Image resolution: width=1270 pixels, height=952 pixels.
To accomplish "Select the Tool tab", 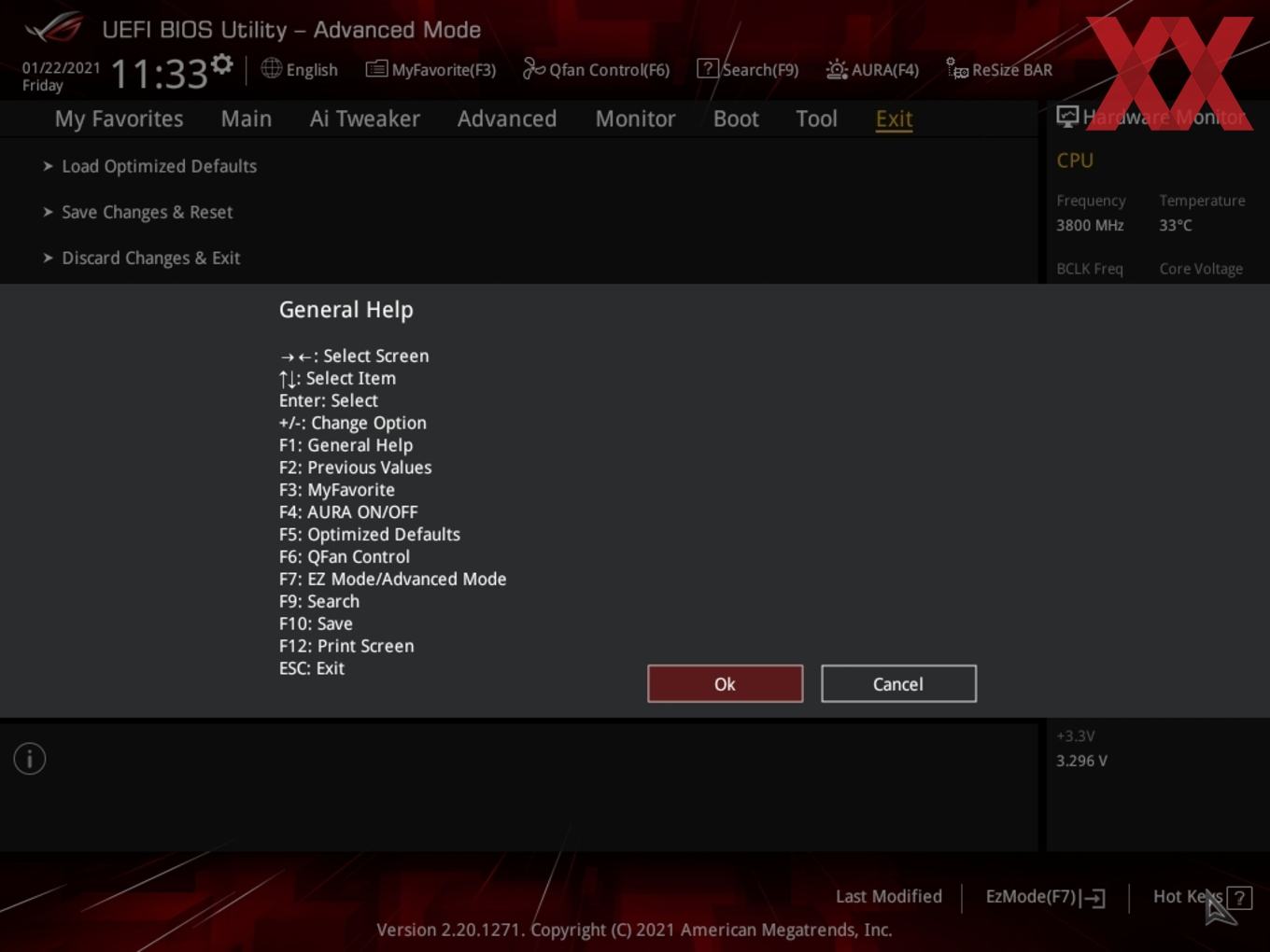I will point(816,119).
